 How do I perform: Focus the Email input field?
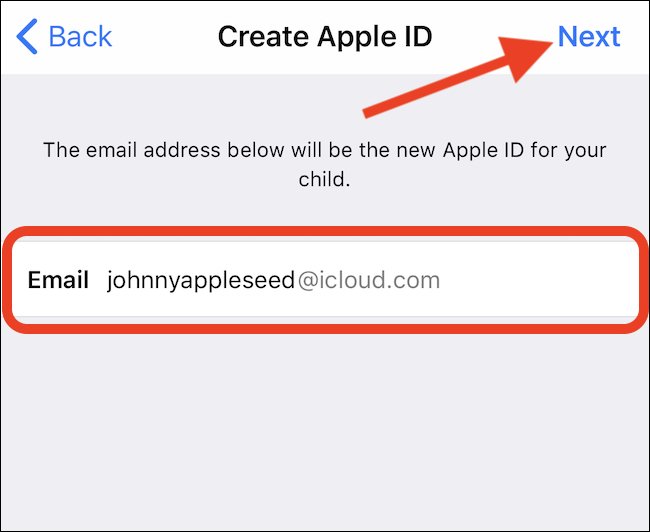tap(325, 280)
